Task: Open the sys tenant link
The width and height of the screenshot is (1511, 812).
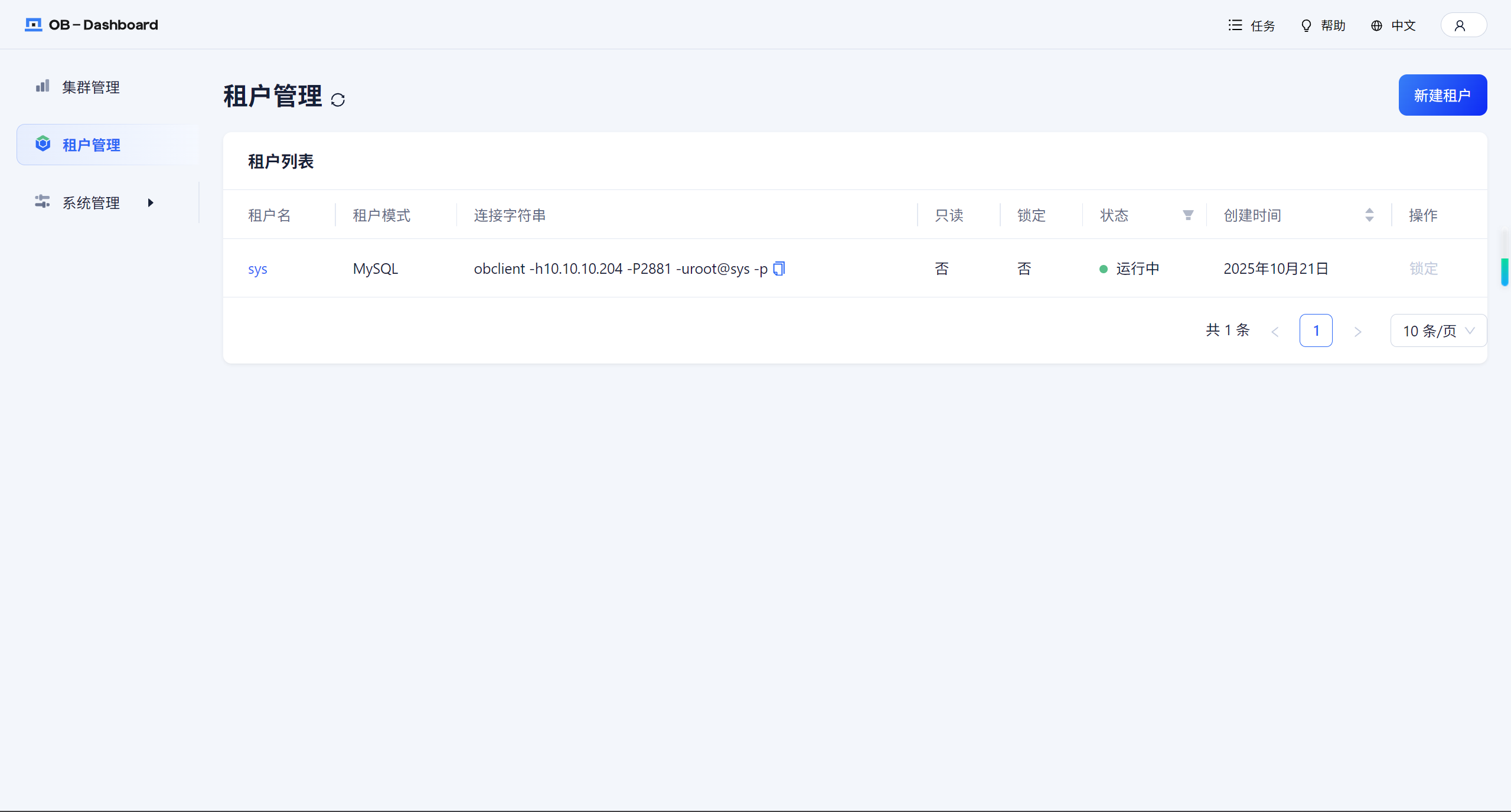Action: pyautogui.click(x=257, y=269)
